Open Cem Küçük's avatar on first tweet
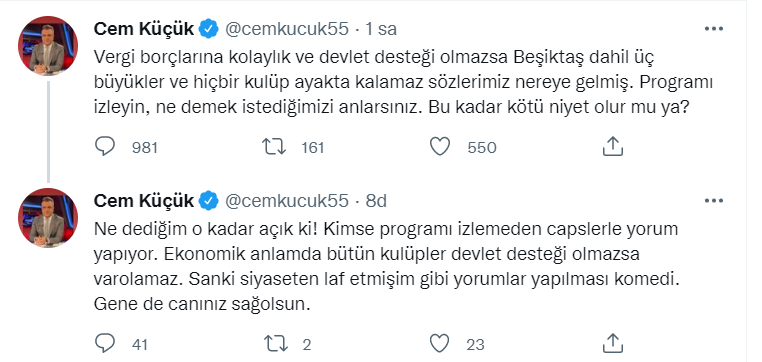Viewport: 762px width, 362px height. pos(48,46)
